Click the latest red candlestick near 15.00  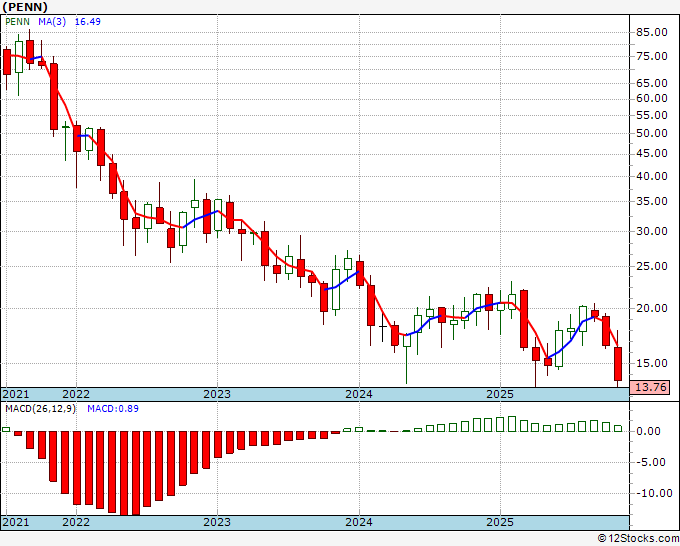[x=618, y=364]
